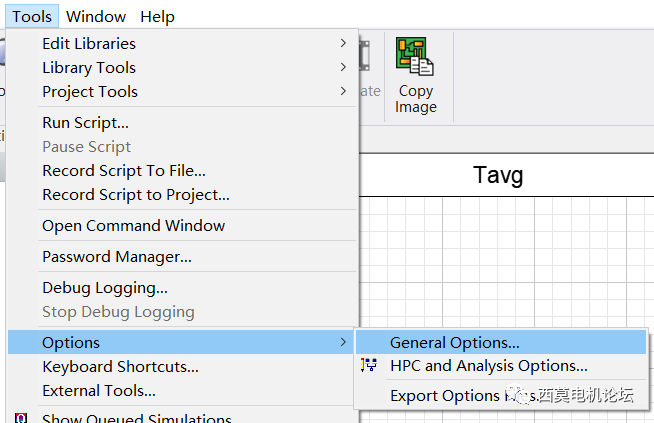Click Debug Logging menu item
Image resolution: width=654 pixels, height=423 pixels.
click(x=104, y=288)
